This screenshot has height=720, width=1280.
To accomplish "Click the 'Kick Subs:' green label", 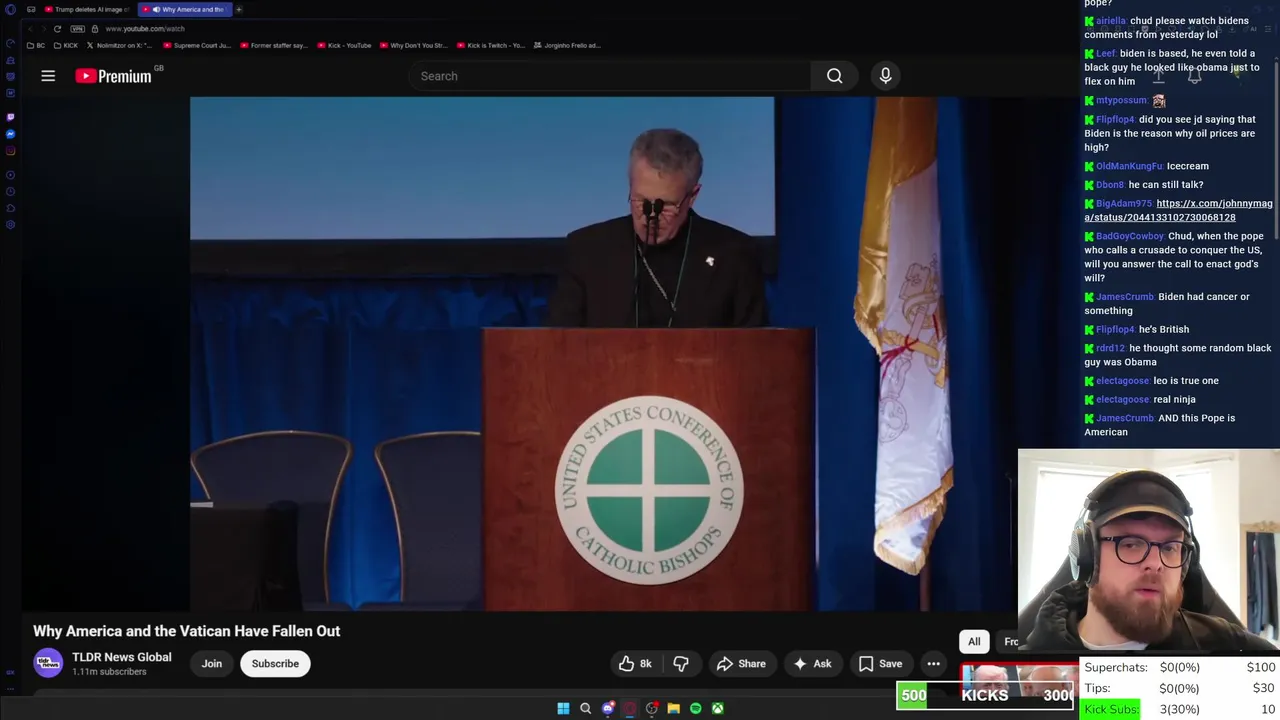I will [1111, 709].
